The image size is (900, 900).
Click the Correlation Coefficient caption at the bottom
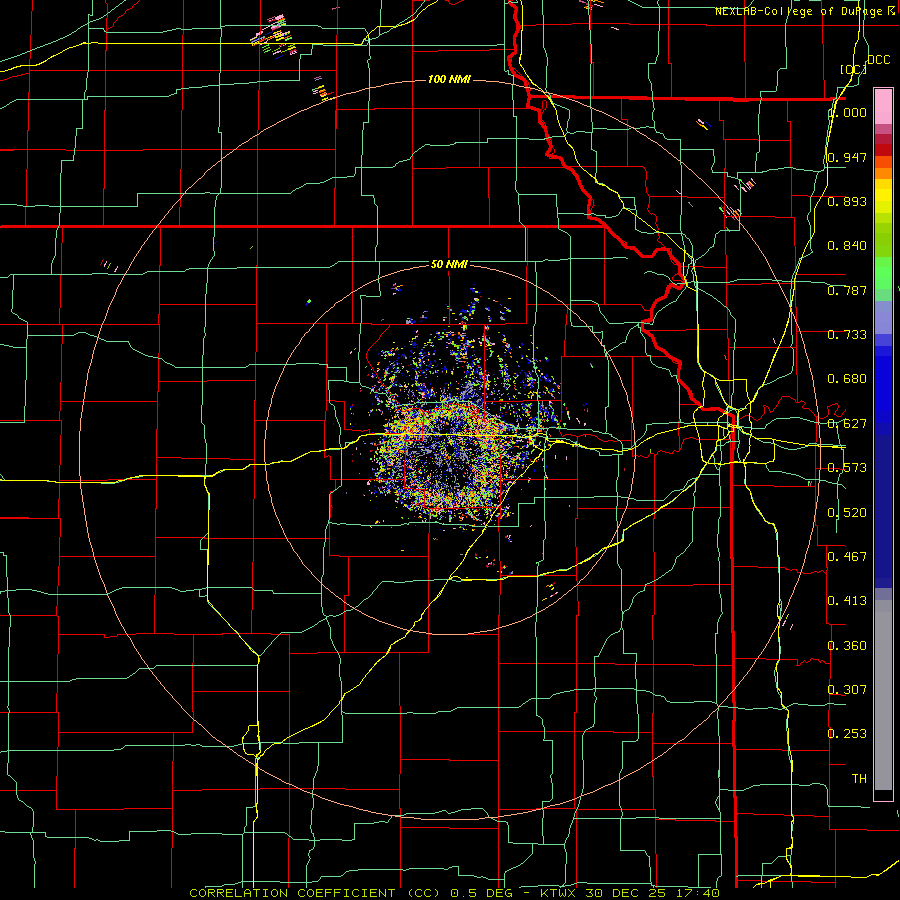click(454, 893)
